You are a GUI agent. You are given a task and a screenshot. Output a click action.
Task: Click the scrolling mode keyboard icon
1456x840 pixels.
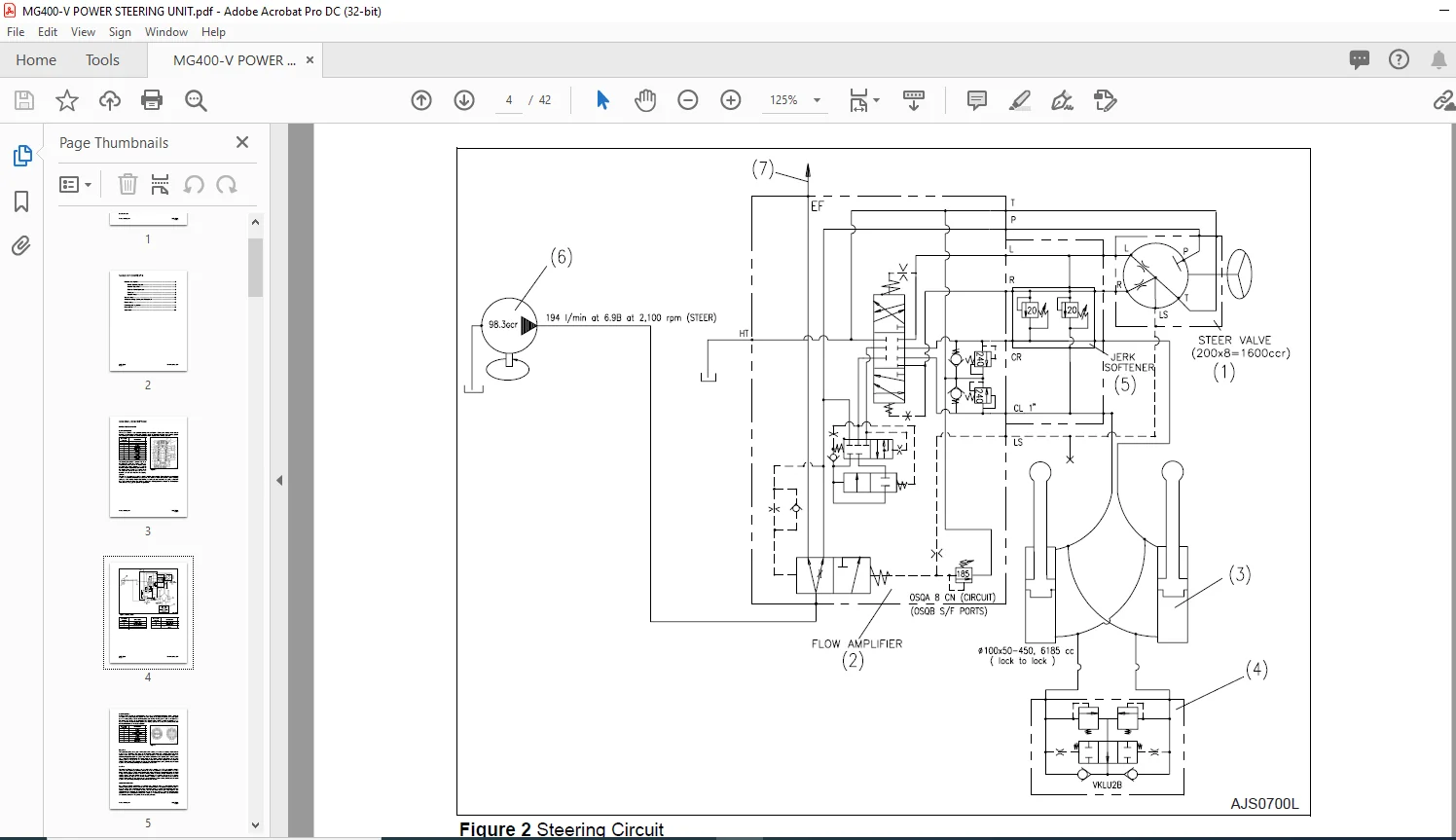(914, 100)
